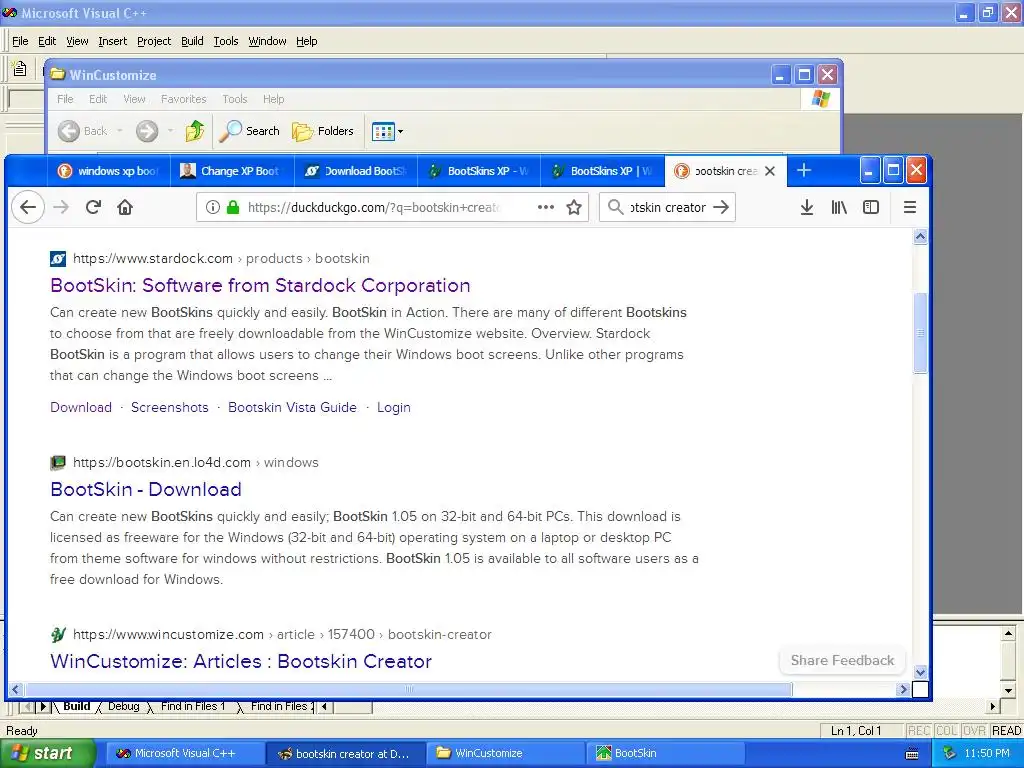
Task: Click Firefox forward arrow button
Action: tap(61, 208)
